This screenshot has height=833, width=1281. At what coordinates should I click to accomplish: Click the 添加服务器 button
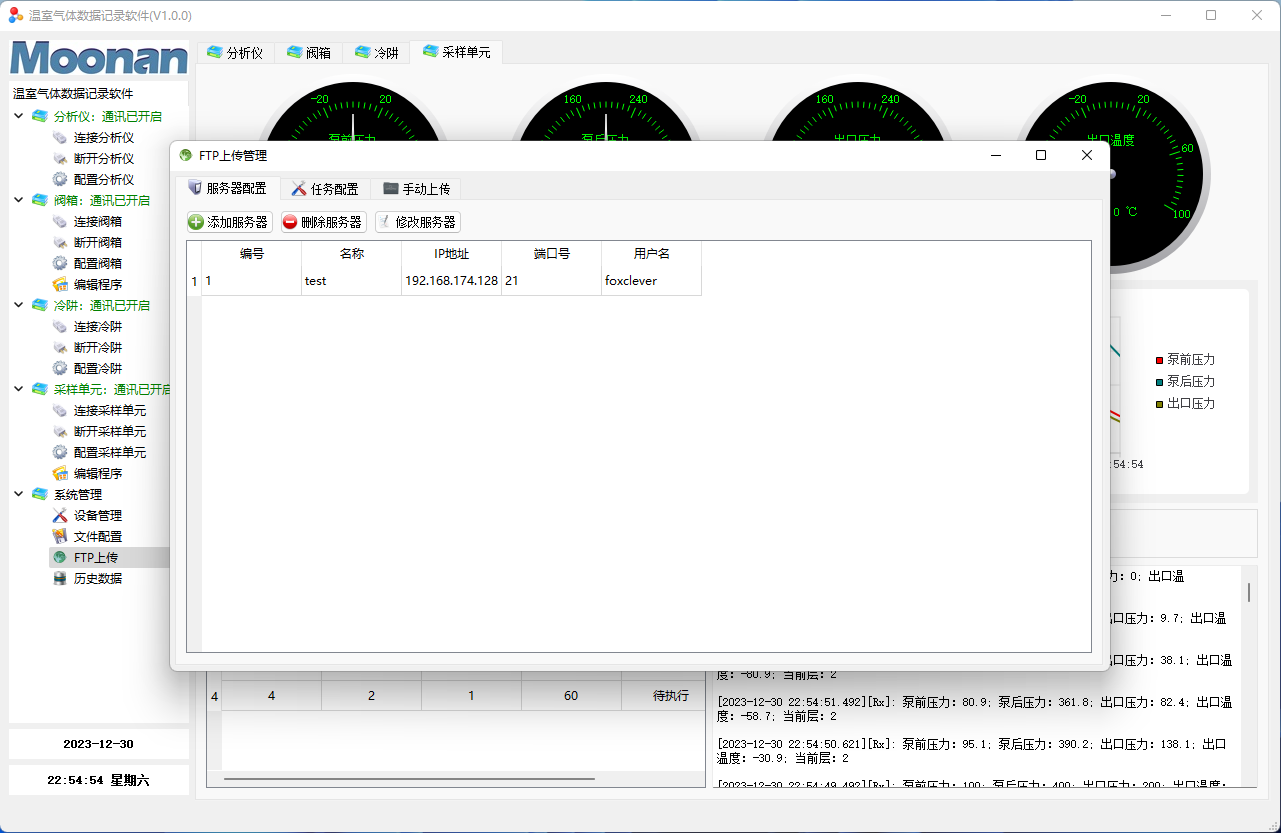[229, 222]
